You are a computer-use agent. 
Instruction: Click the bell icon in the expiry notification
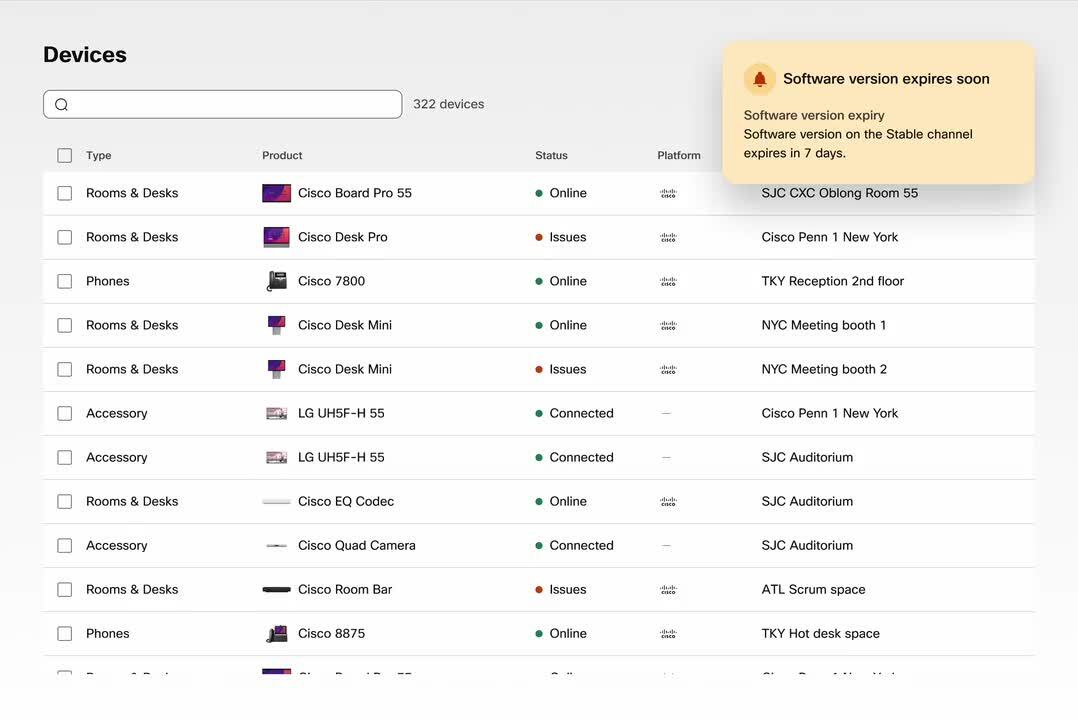[760, 79]
